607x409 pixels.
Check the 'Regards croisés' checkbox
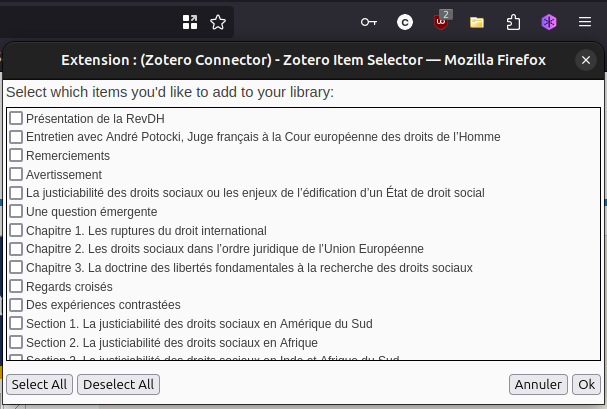click(16, 286)
